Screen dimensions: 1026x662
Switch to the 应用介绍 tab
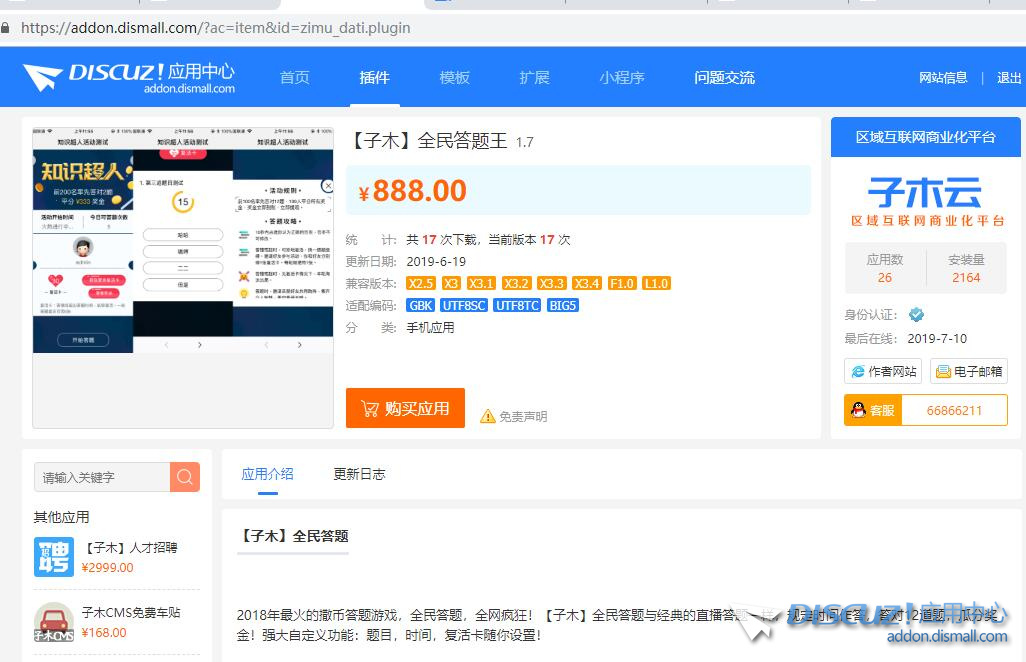tap(267, 474)
